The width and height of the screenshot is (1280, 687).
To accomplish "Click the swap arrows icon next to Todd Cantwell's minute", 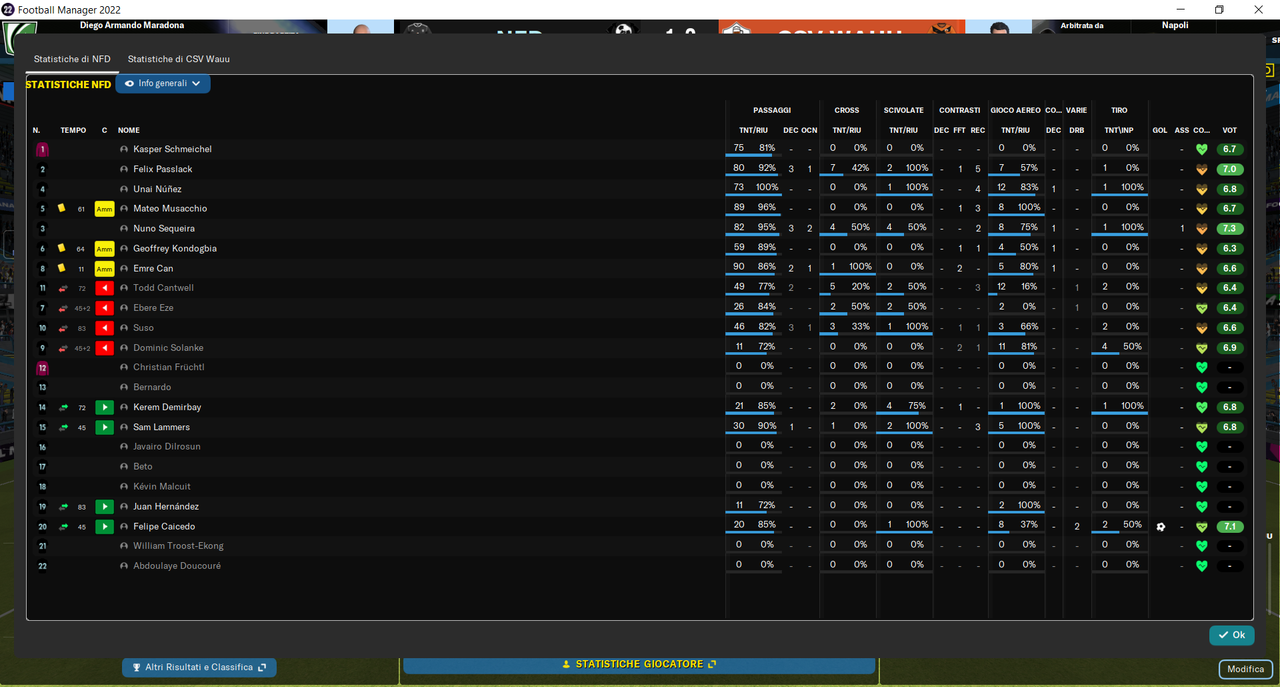I will pyautogui.click(x=63, y=288).
